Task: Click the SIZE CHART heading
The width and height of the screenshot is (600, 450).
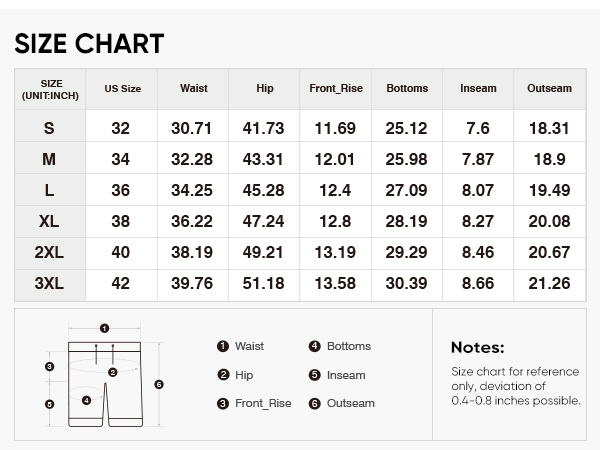Action: coord(89,44)
